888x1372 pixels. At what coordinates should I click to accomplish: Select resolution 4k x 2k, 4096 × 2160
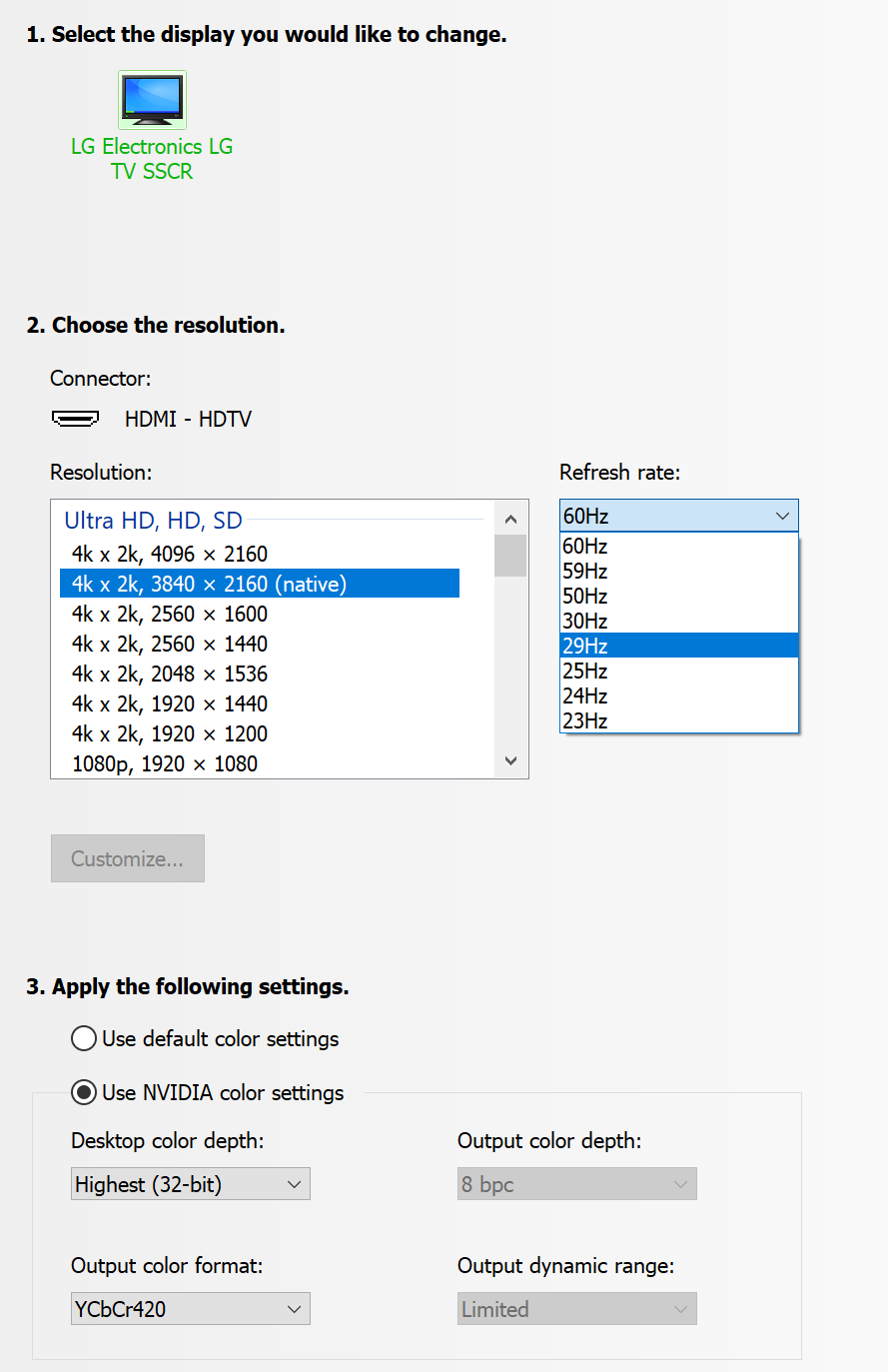pos(260,554)
